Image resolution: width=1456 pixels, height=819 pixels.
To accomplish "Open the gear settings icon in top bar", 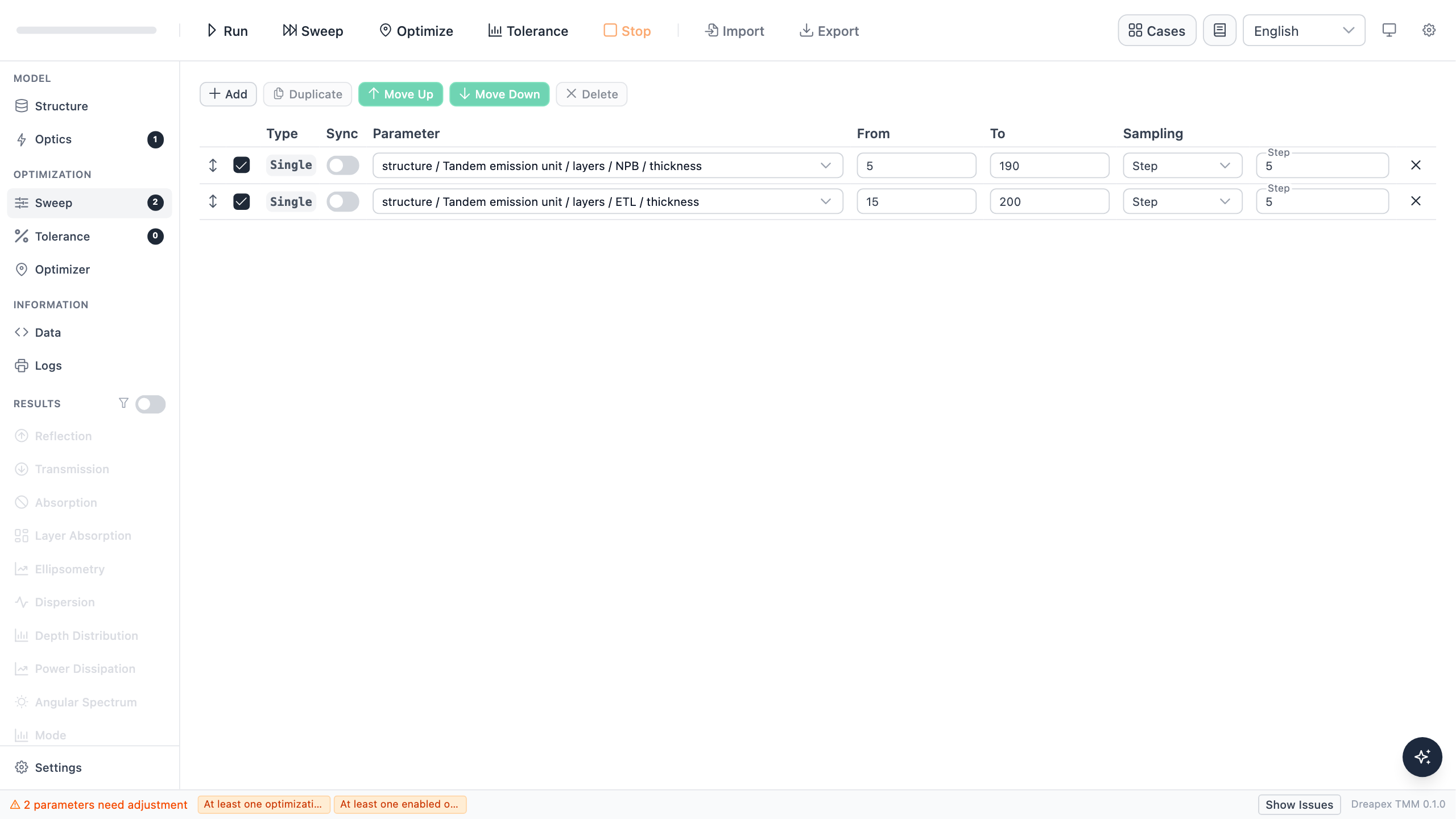I will pos(1429,30).
